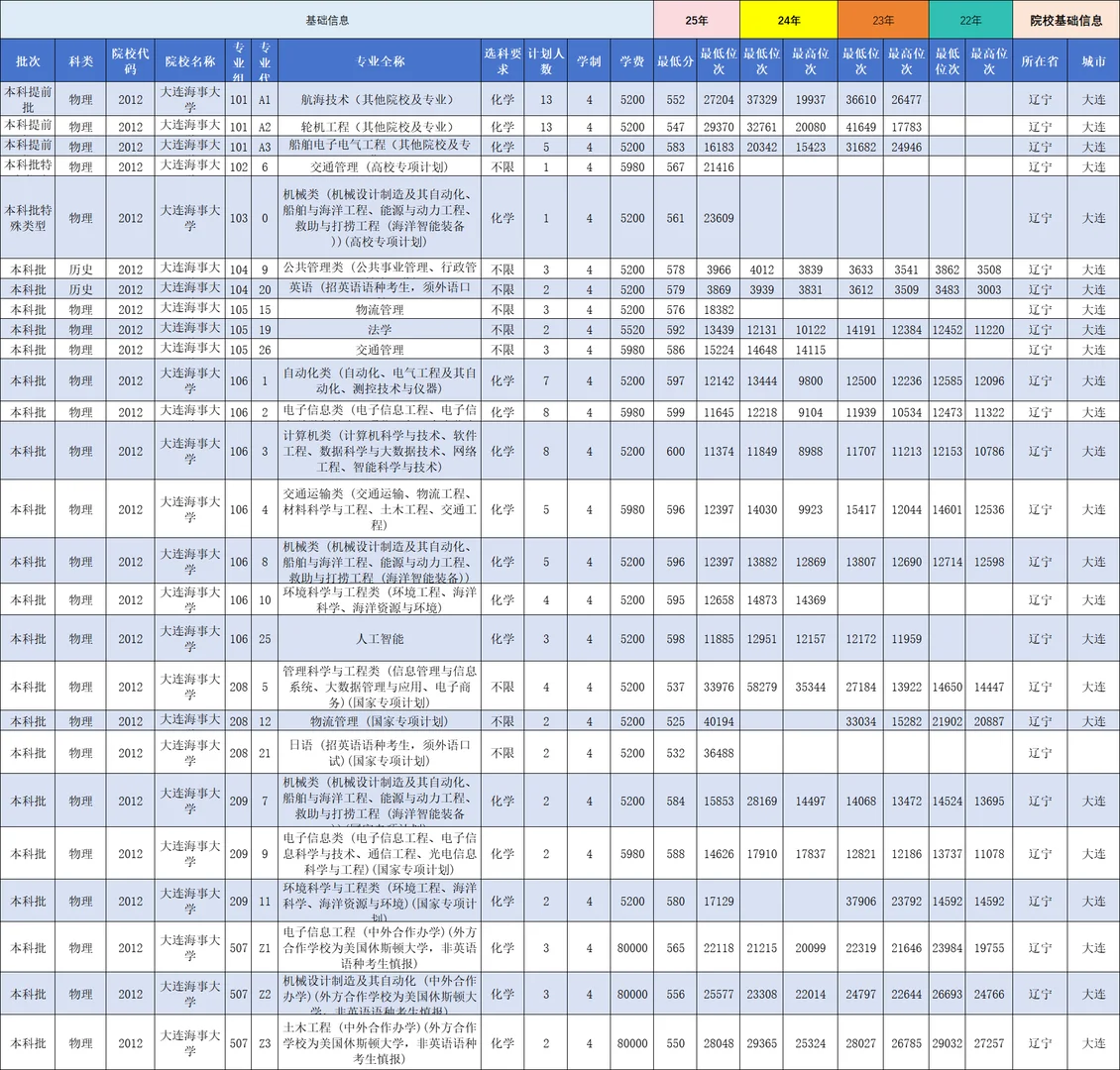Click the minimum score 552 cell
Image resolution: width=1120 pixels, height=1070 pixels.
[x=676, y=100]
